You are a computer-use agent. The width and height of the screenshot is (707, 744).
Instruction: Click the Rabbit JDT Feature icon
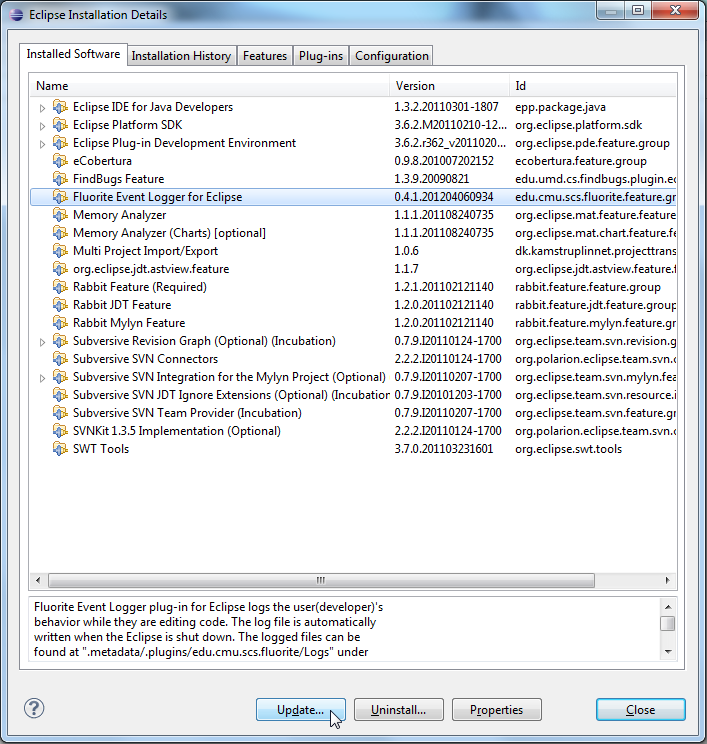pos(60,305)
